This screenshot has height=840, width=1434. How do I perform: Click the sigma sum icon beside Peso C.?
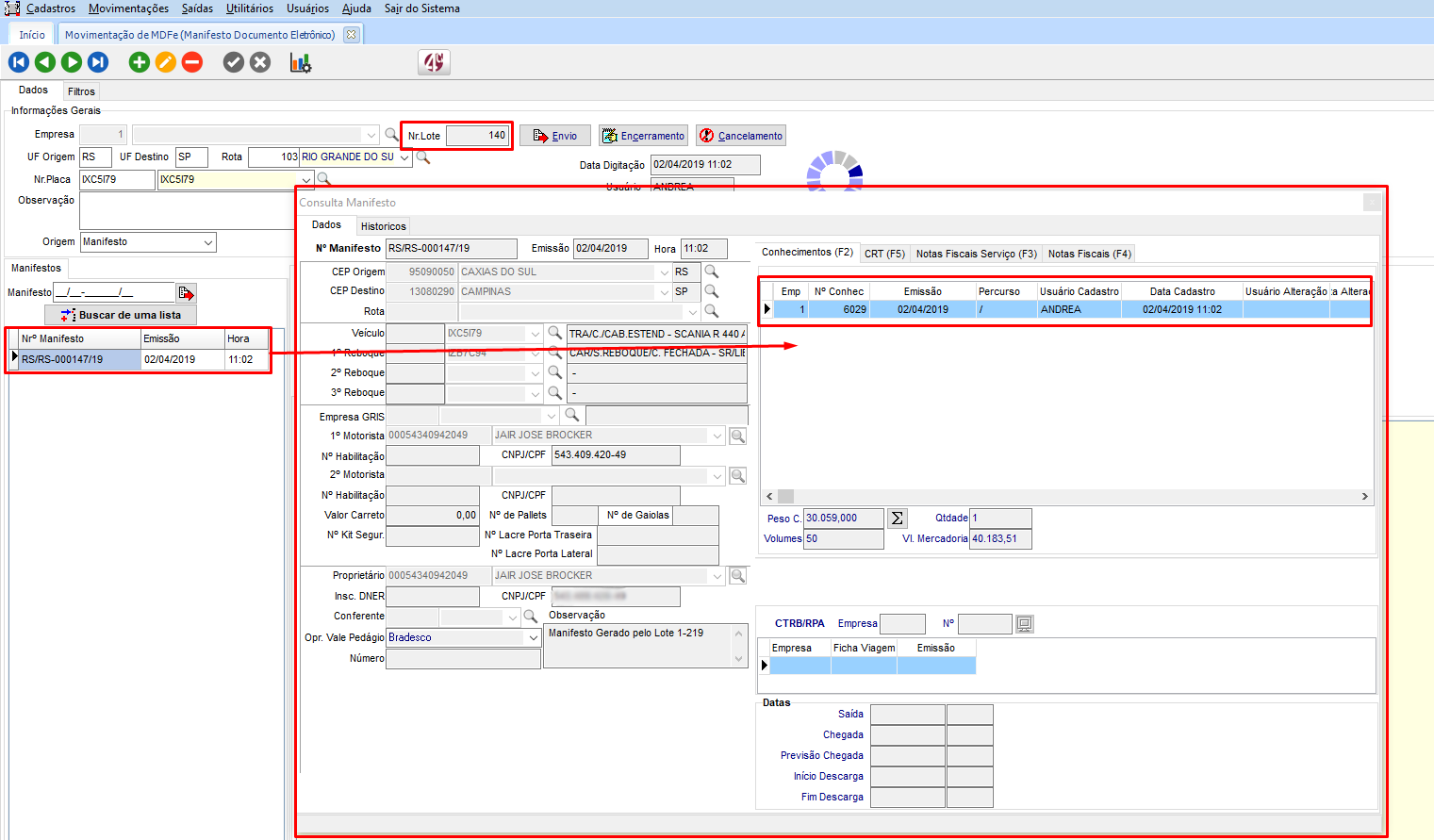(898, 519)
